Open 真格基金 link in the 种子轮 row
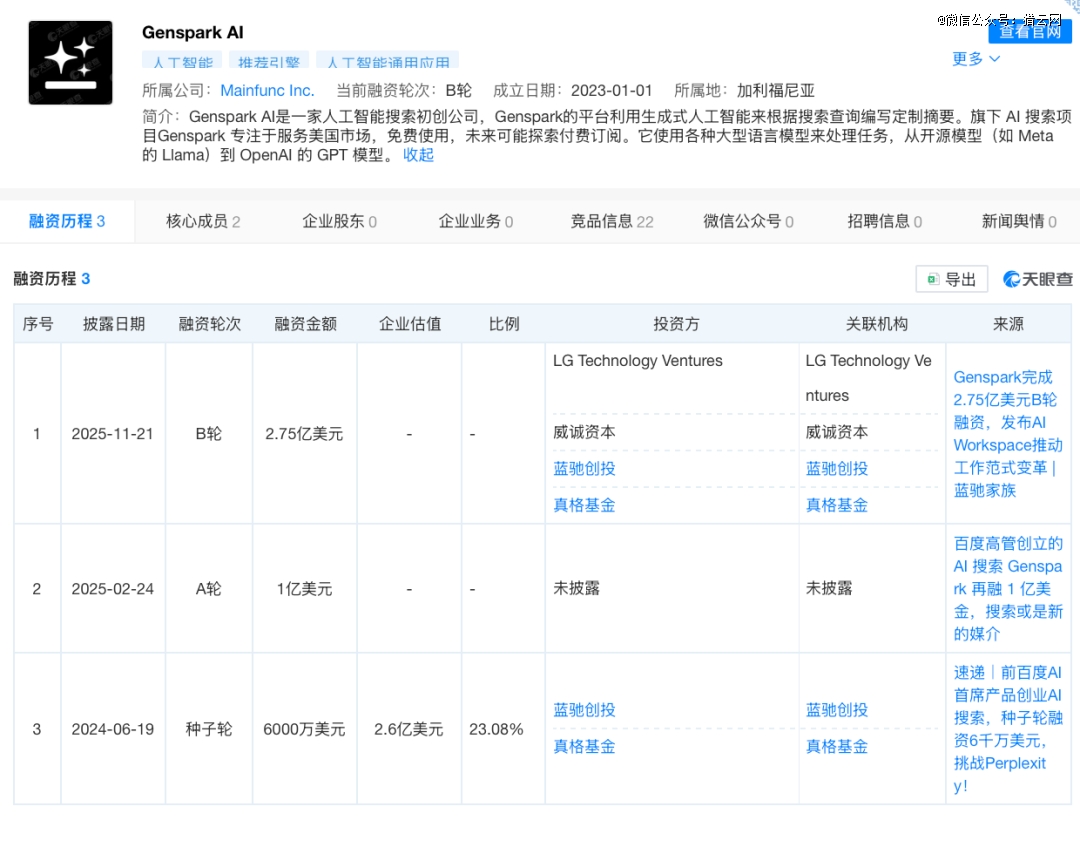The height and width of the screenshot is (847, 1080). pyautogui.click(x=583, y=746)
